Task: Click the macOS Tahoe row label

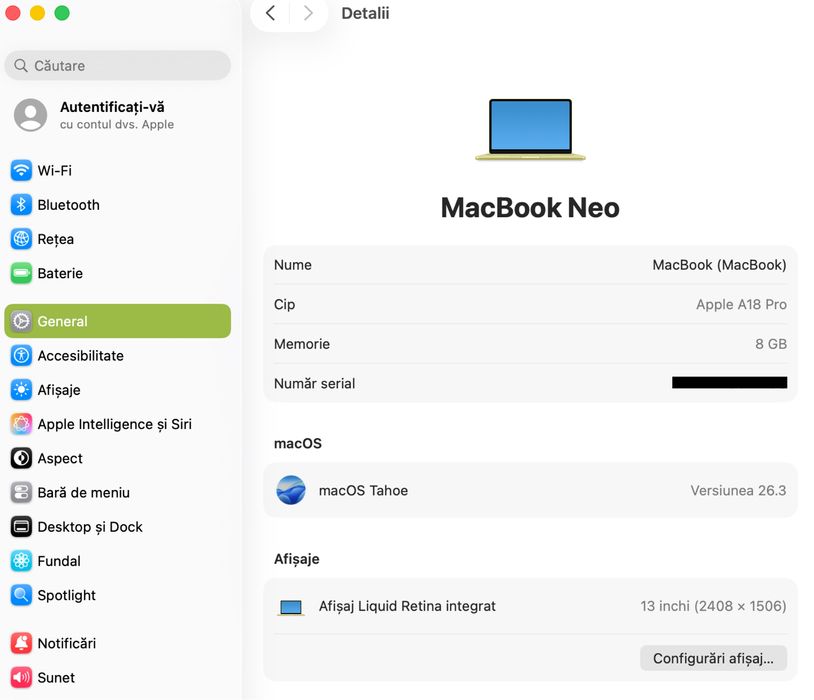Action: 363,490
